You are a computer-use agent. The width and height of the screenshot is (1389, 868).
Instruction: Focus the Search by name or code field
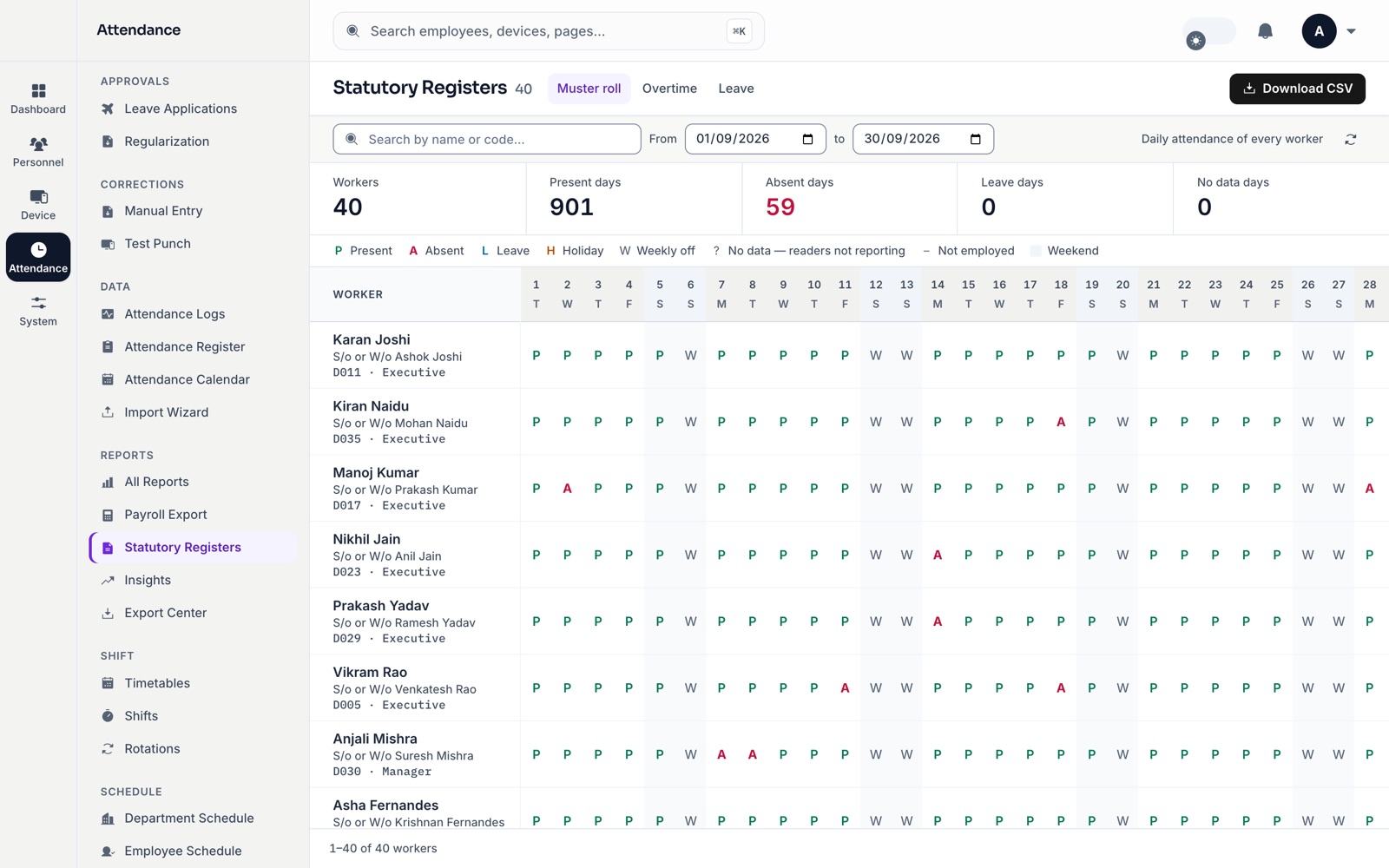click(x=487, y=139)
